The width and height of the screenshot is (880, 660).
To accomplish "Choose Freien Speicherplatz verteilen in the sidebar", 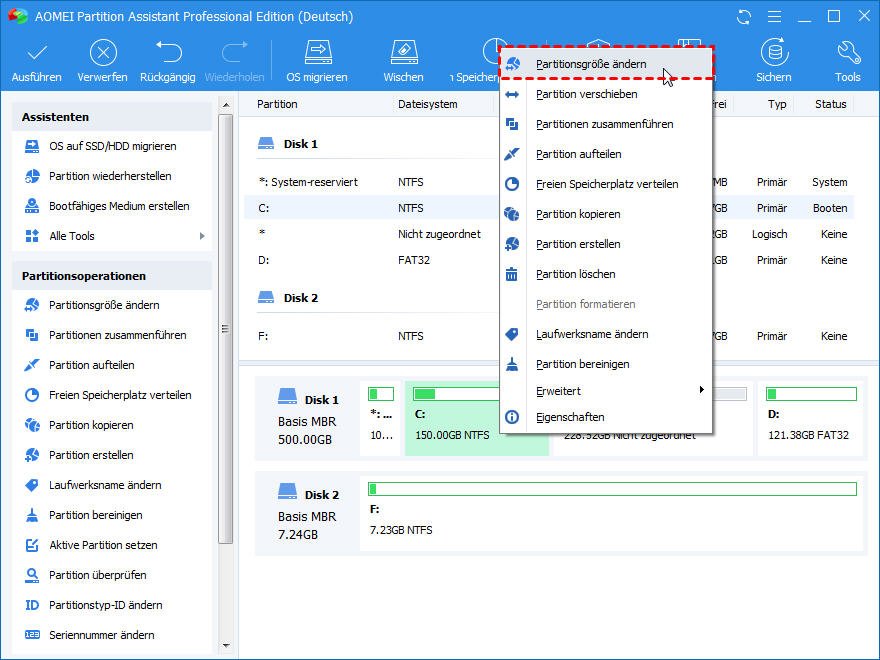I will [120, 395].
